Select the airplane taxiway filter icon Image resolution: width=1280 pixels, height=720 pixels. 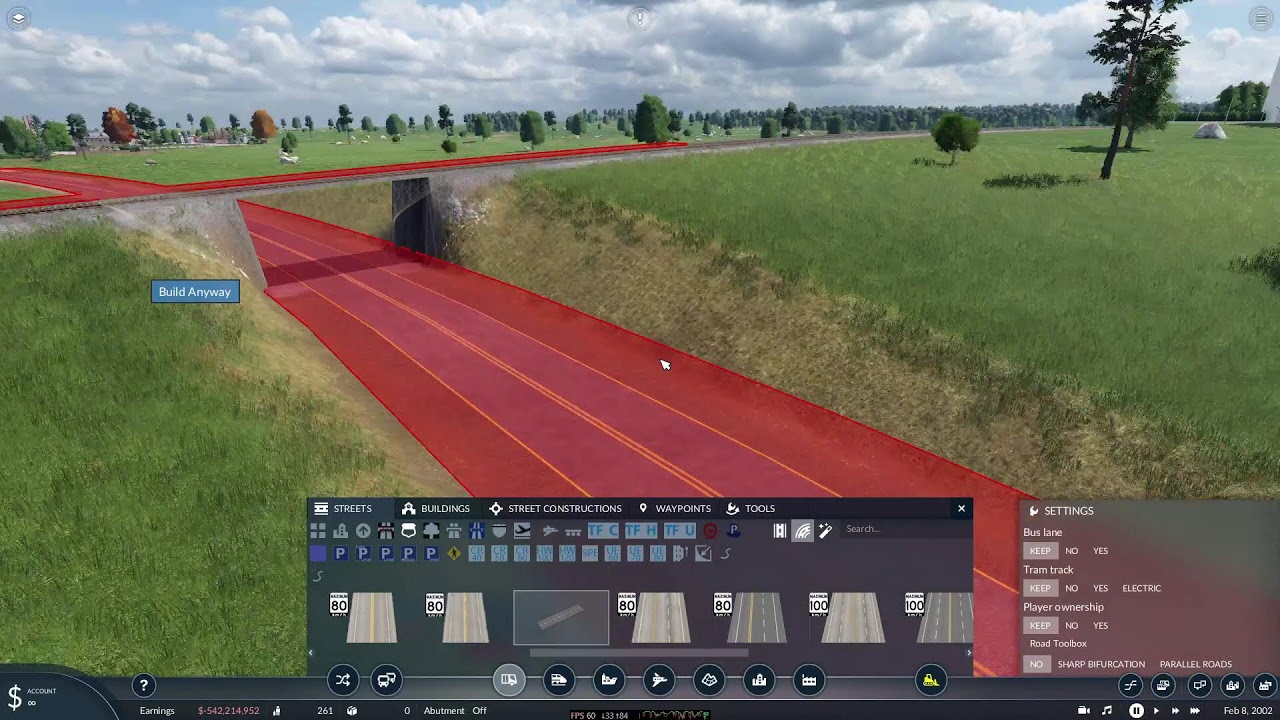[x=550, y=531]
